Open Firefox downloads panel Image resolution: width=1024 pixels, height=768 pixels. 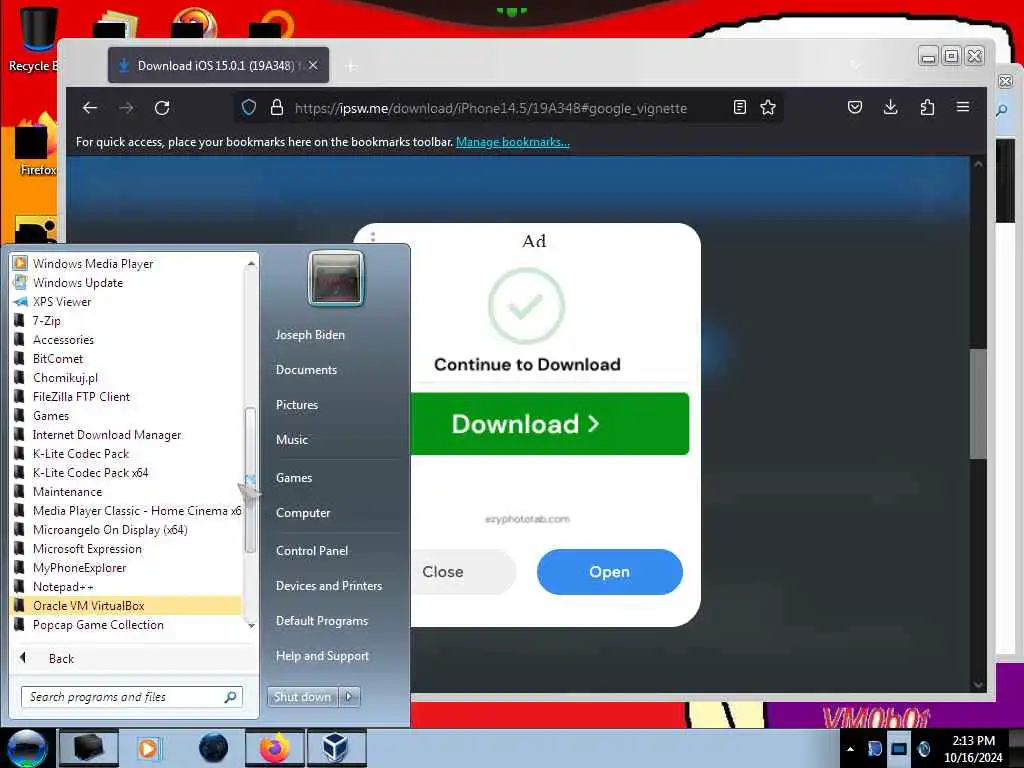click(891, 107)
